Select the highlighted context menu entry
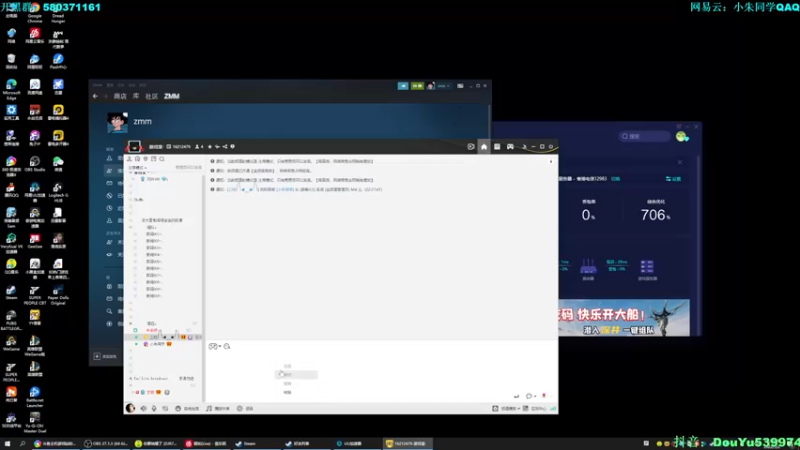The height and width of the screenshot is (450, 800). tap(296, 374)
